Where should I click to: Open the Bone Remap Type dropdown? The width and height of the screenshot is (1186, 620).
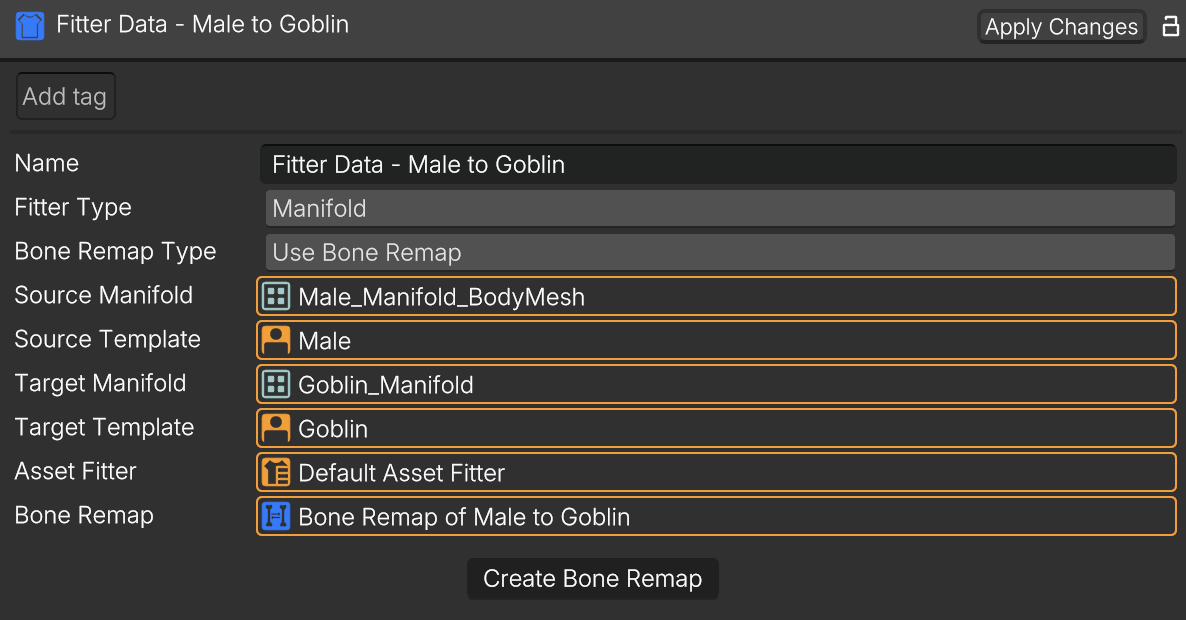[720, 252]
